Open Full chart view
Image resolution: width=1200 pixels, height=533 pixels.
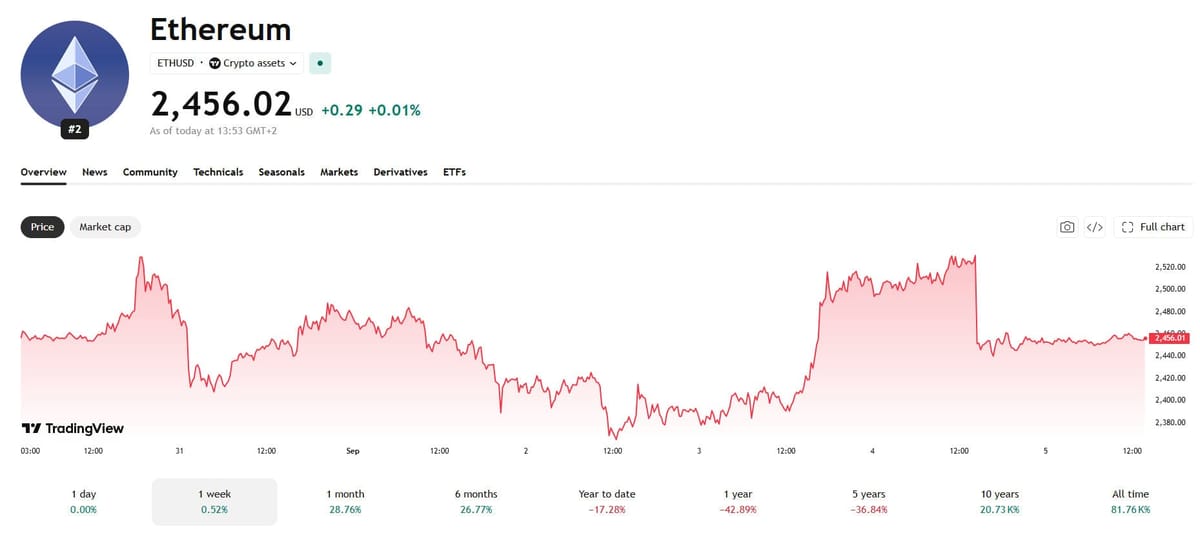[x=1153, y=227]
